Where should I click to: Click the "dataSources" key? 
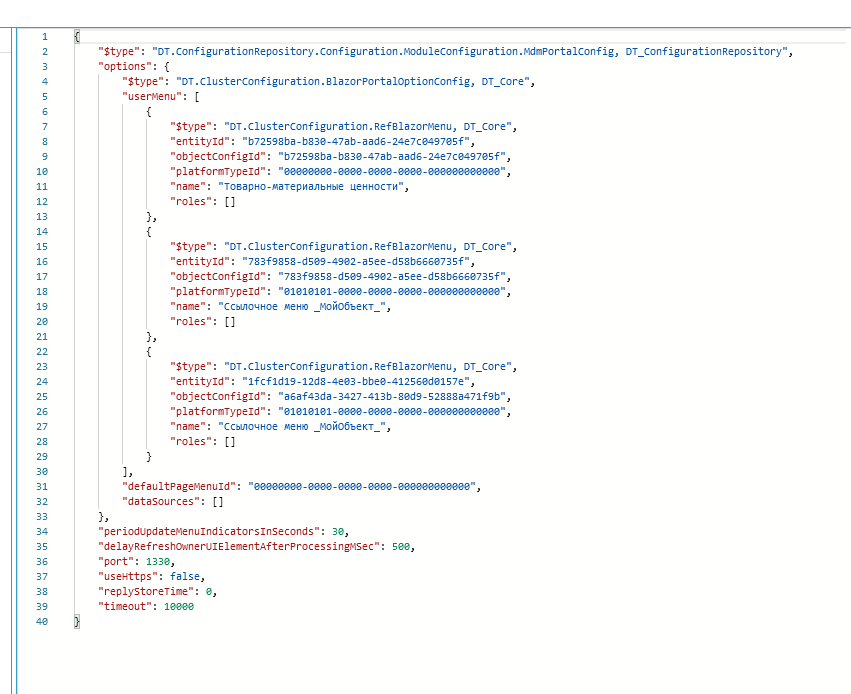(x=162, y=501)
